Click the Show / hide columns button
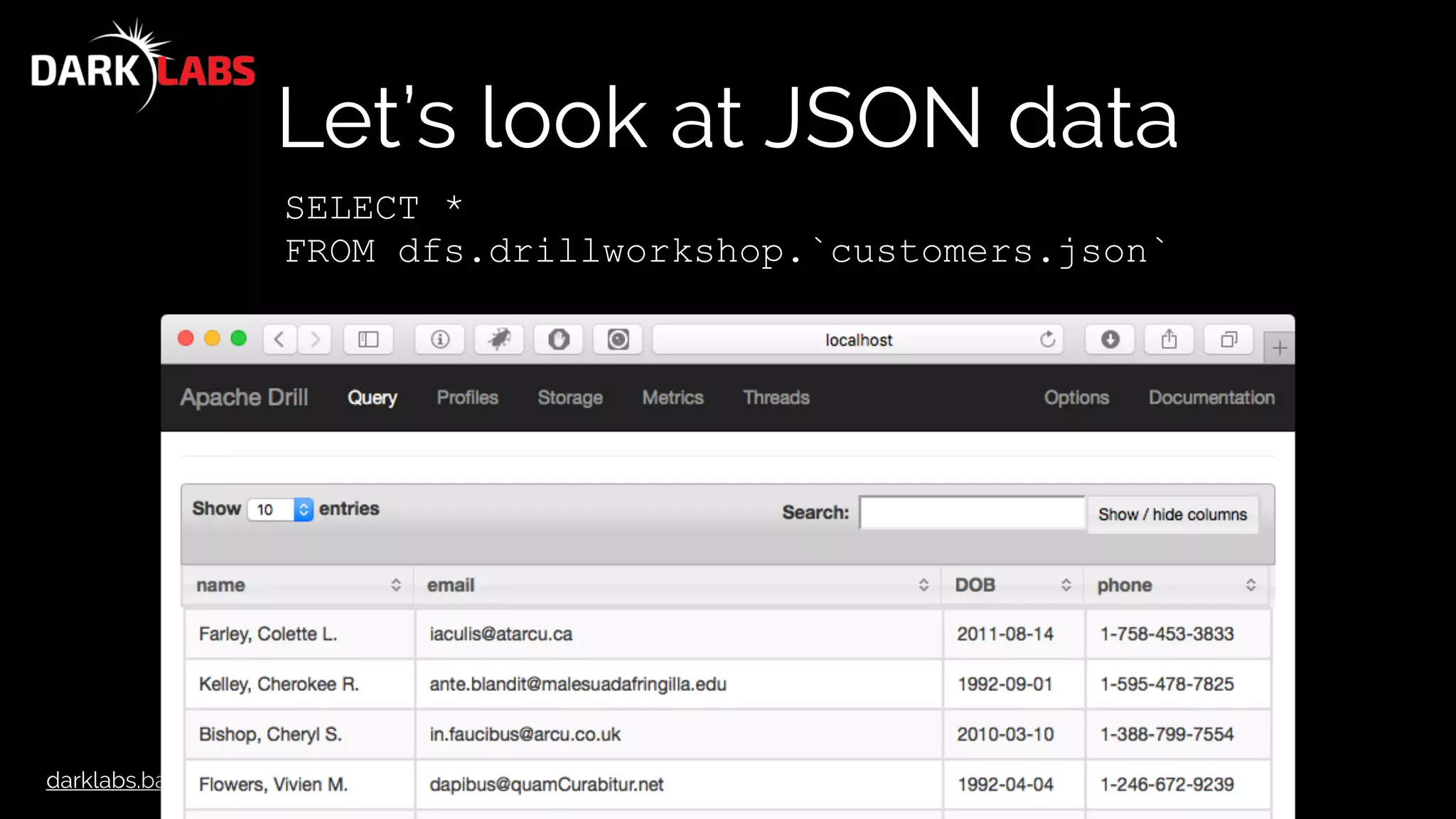Screen dimensions: 1456x819 pyautogui.click(x=1172, y=514)
